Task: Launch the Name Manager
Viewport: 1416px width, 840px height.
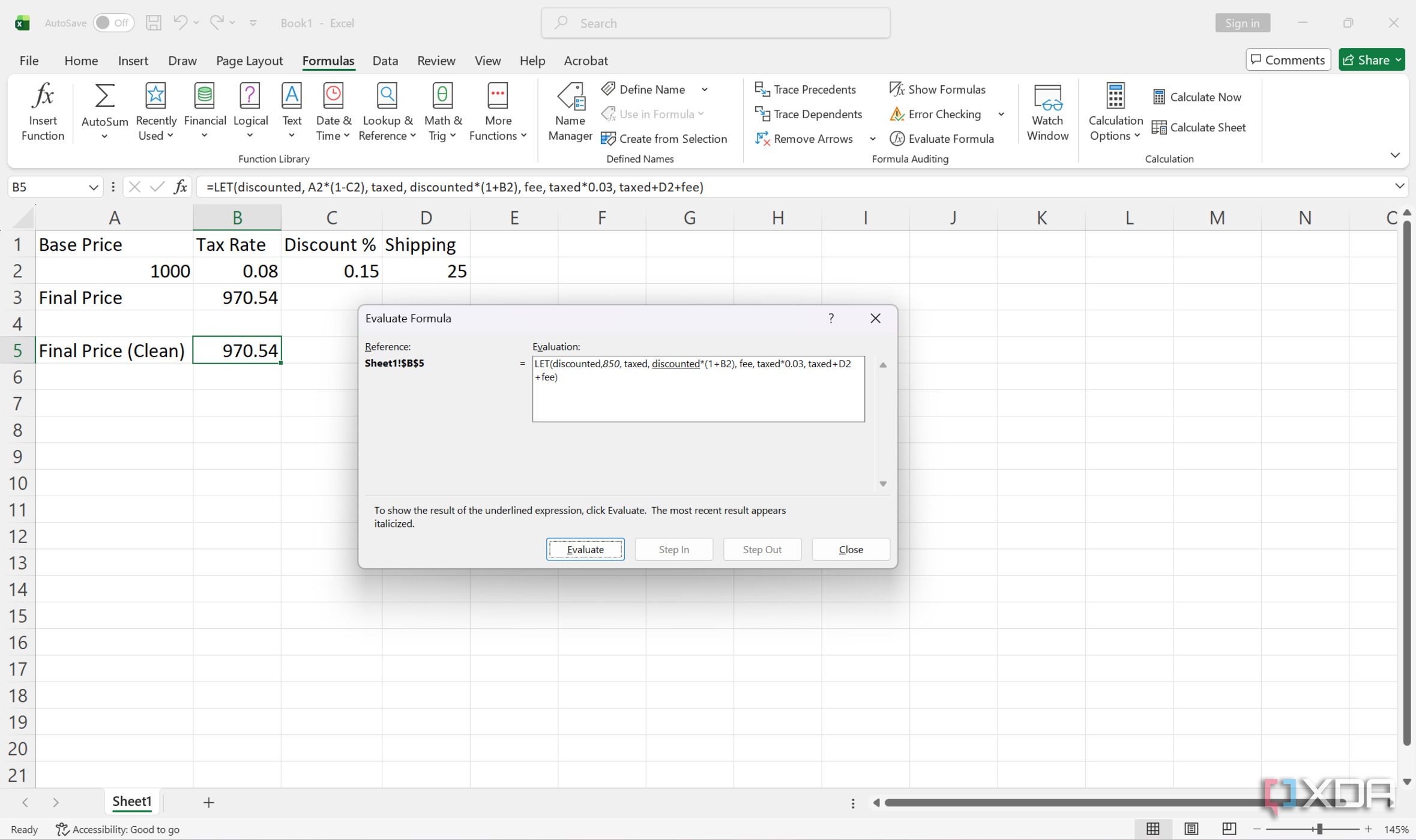Action: click(x=570, y=112)
